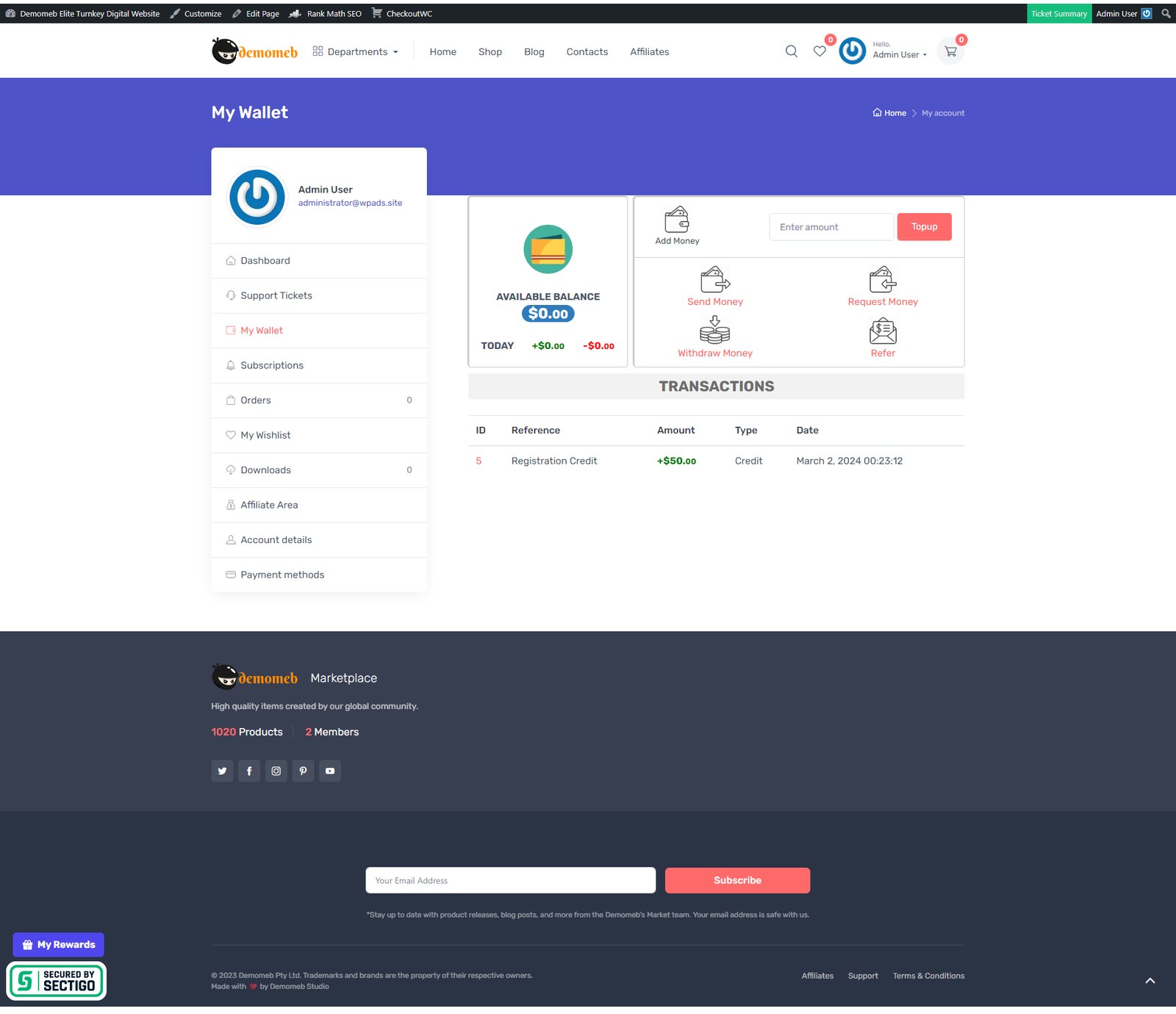This screenshot has width=1176, height=1014.
Task: Open the shopping cart icon in header
Action: 950,51
